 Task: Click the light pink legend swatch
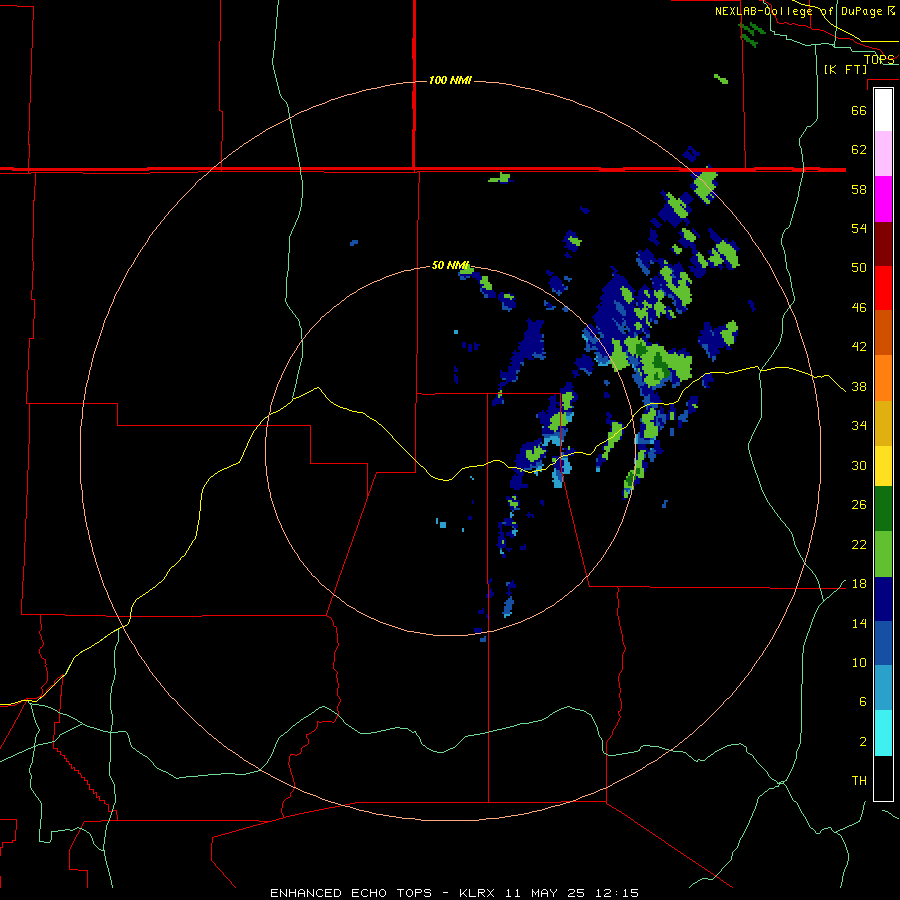883,154
